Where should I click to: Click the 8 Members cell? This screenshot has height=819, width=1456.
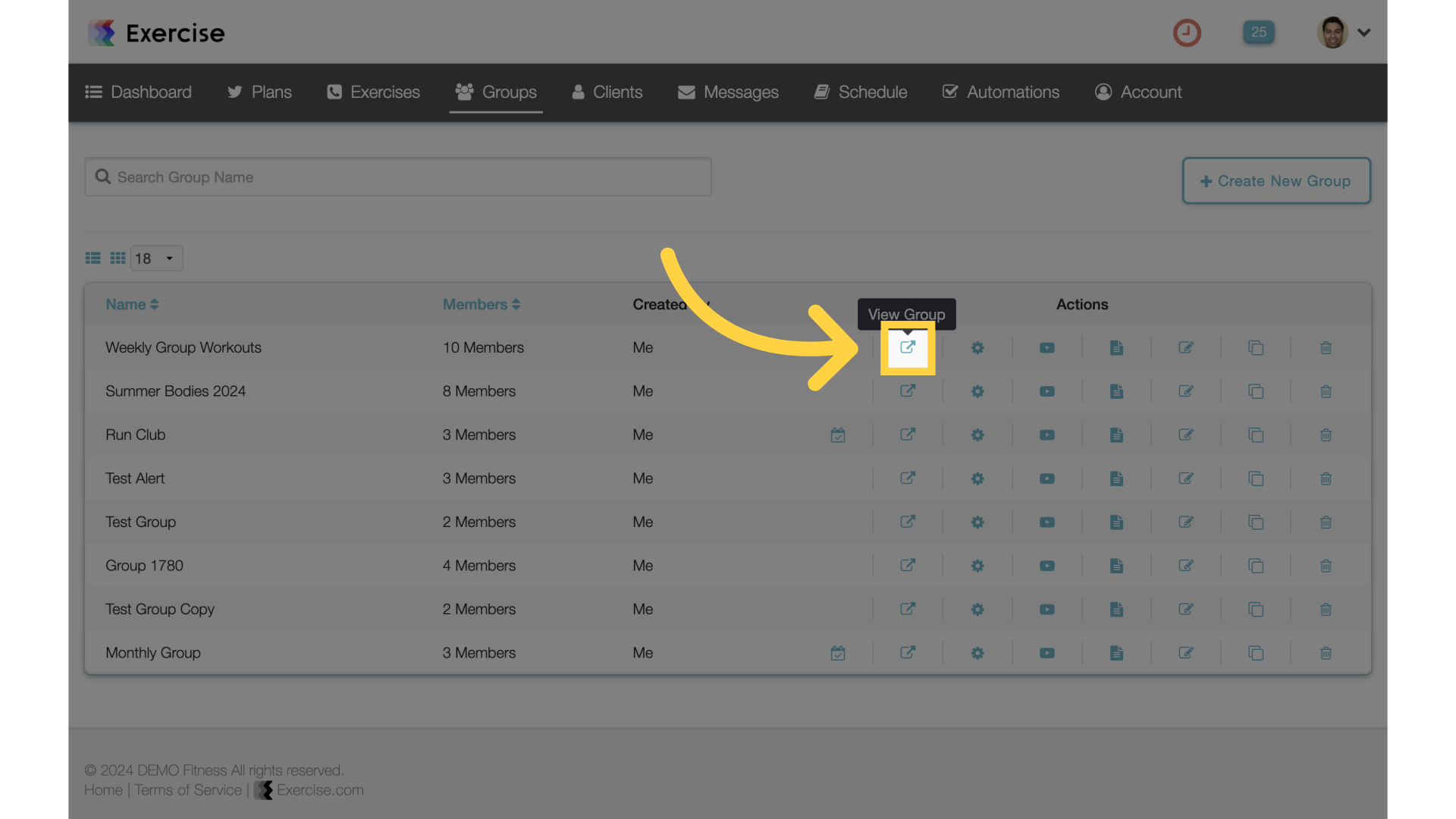[x=479, y=391]
